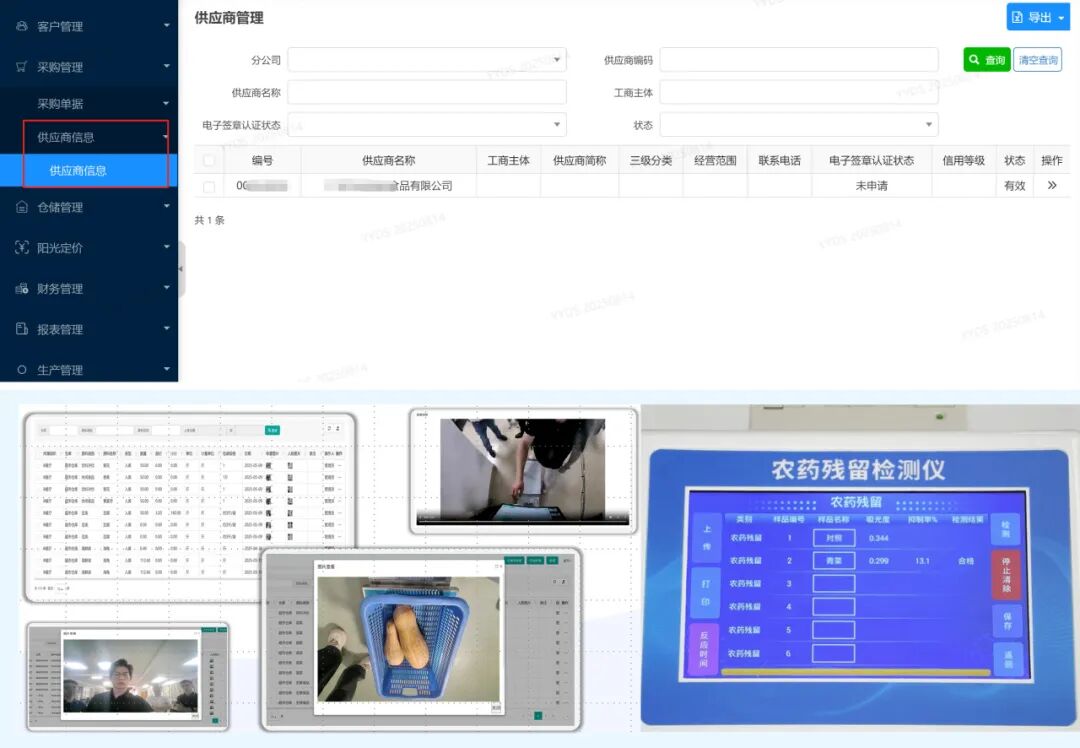Expand 客户管理 using its arrow
Image resolution: width=1080 pixels, height=748 pixels.
pos(167,25)
